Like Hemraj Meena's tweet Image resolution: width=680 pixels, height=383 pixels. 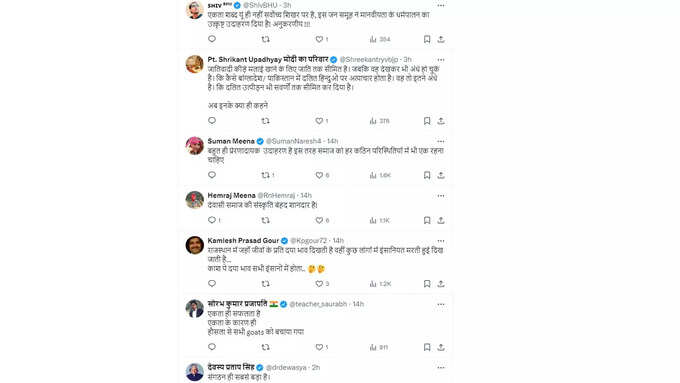(320, 220)
